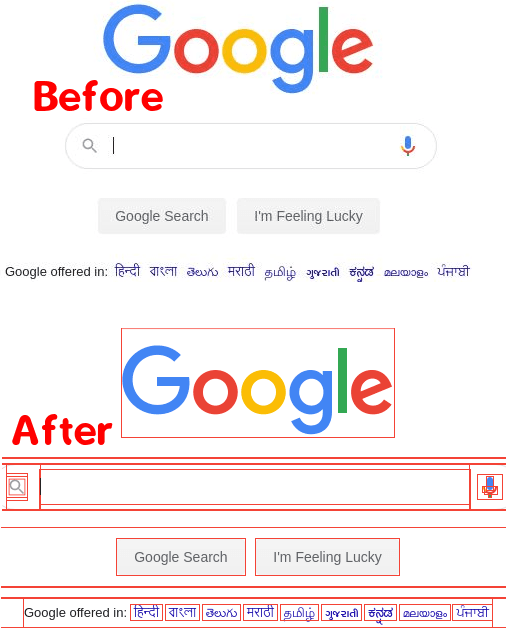Viewport: 506px width, 630px height.
Task: Open the red-outlined मराठी language link
Action: coord(260,612)
